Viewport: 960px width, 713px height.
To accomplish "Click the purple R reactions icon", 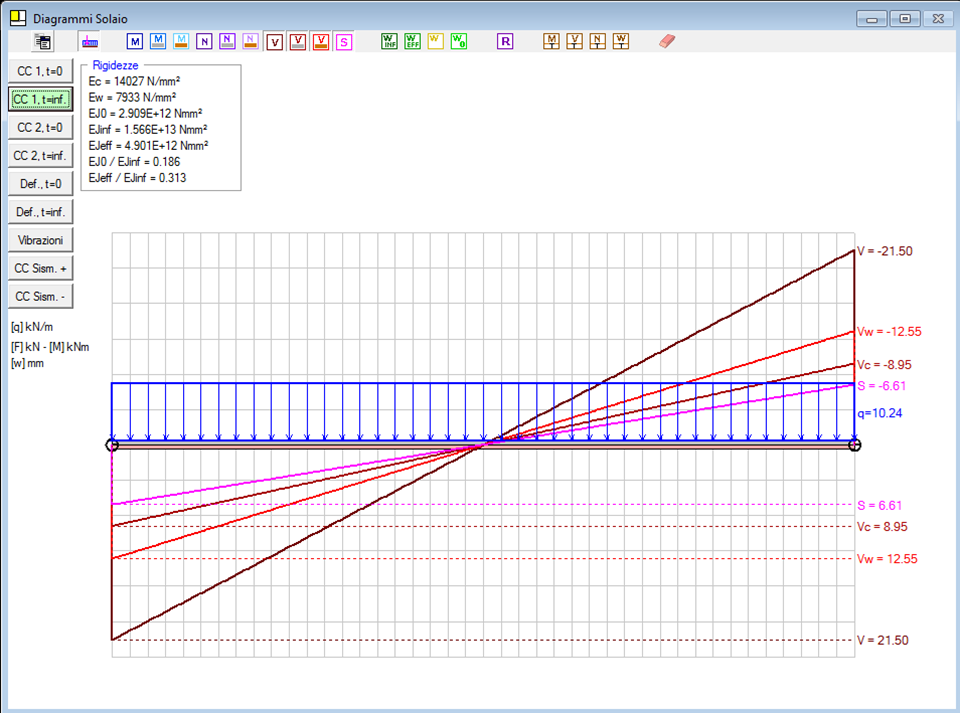I will point(505,41).
